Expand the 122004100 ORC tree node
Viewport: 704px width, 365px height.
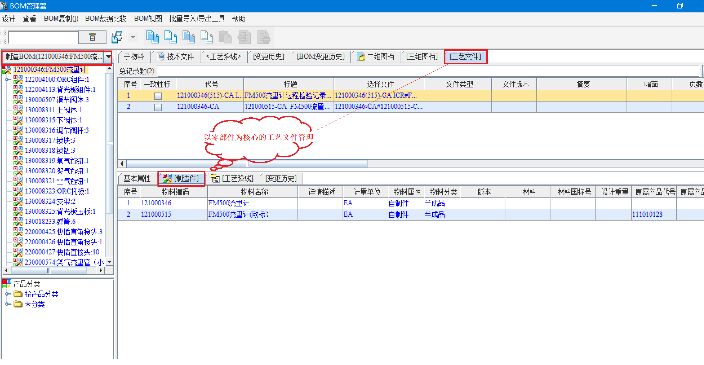8,79
